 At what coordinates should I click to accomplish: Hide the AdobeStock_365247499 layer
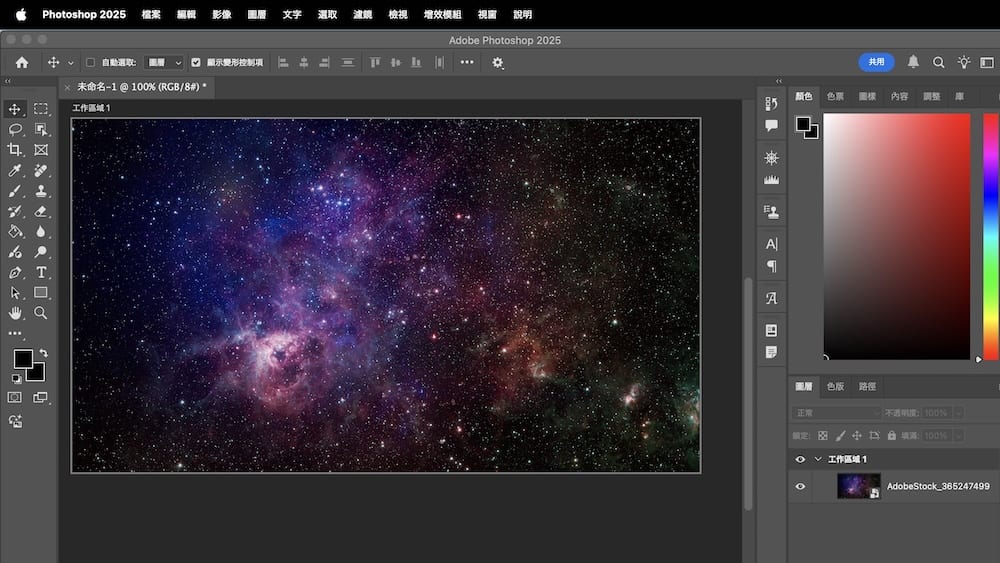(x=800, y=486)
